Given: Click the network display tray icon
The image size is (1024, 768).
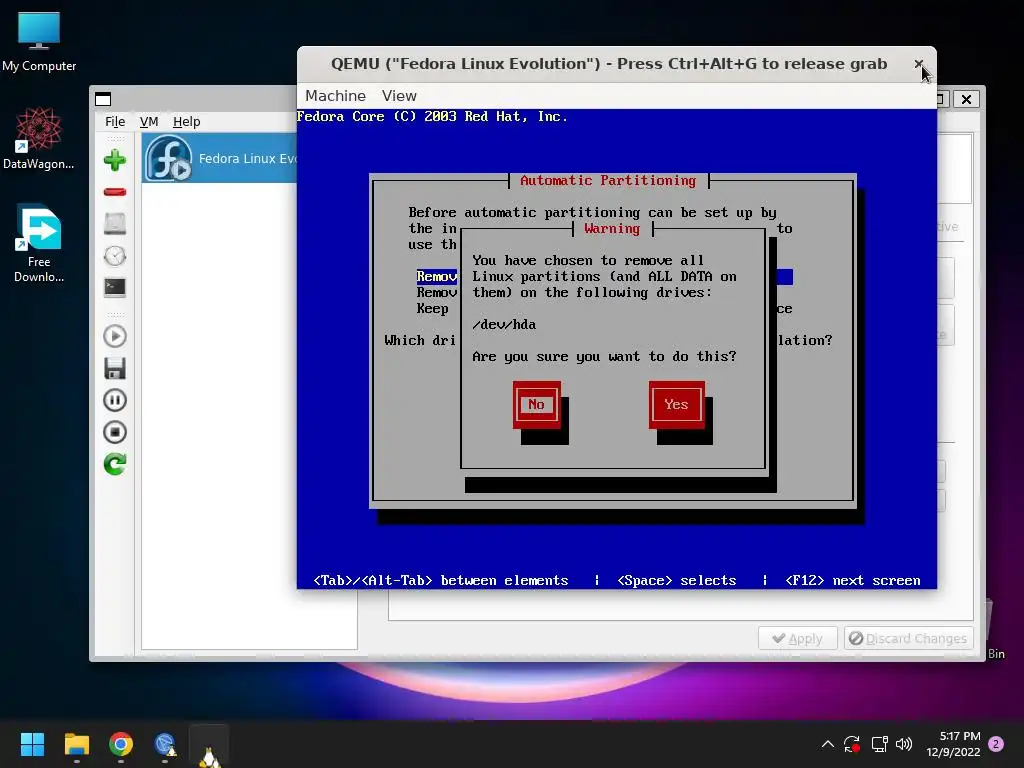Looking at the screenshot, I should click(x=879, y=744).
